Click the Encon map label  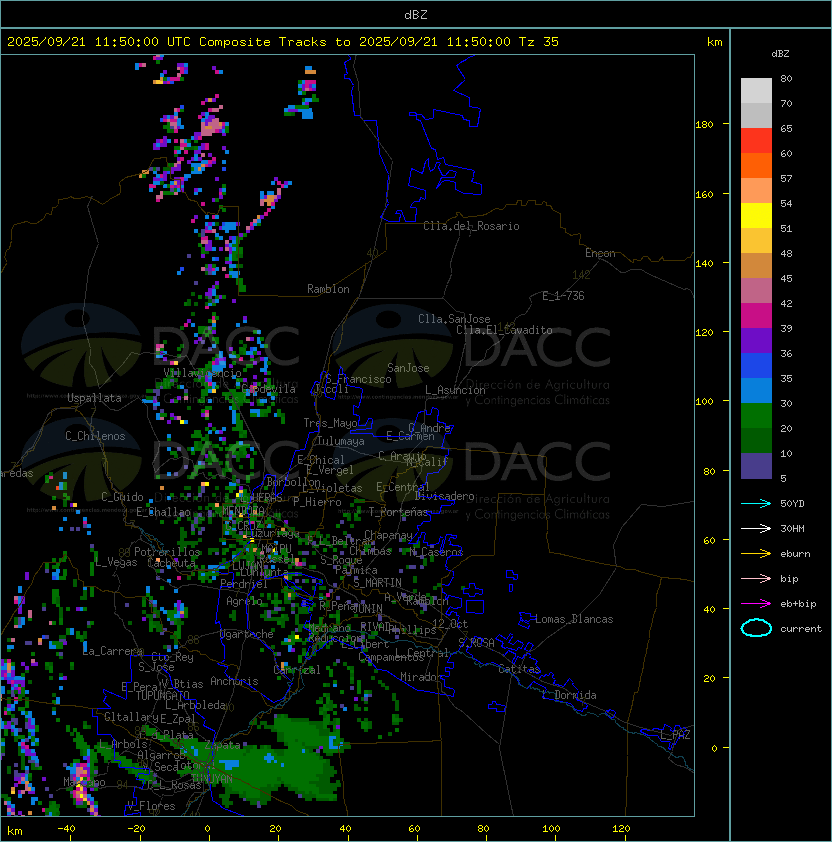pos(600,253)
